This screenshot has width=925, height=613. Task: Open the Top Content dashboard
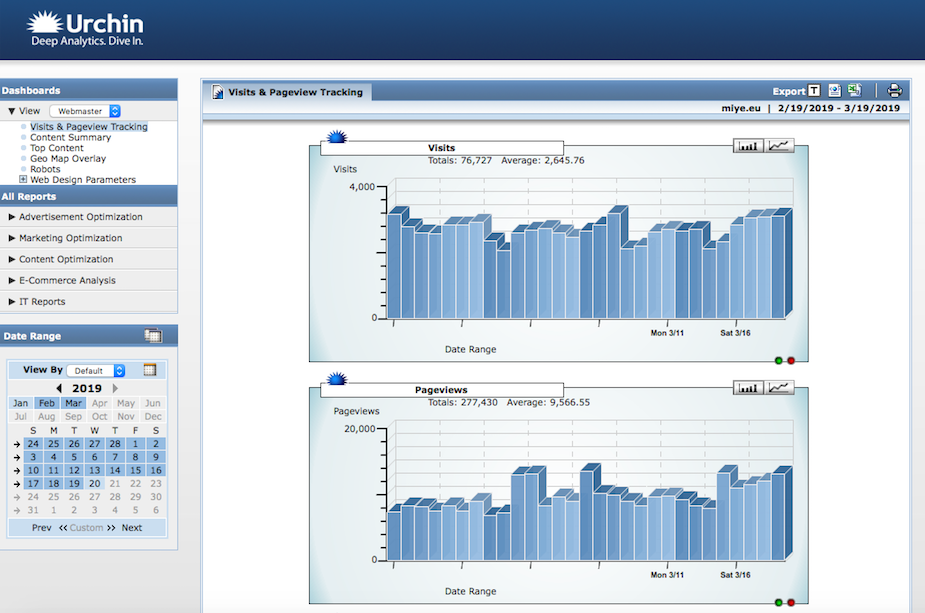pos(57,148)
